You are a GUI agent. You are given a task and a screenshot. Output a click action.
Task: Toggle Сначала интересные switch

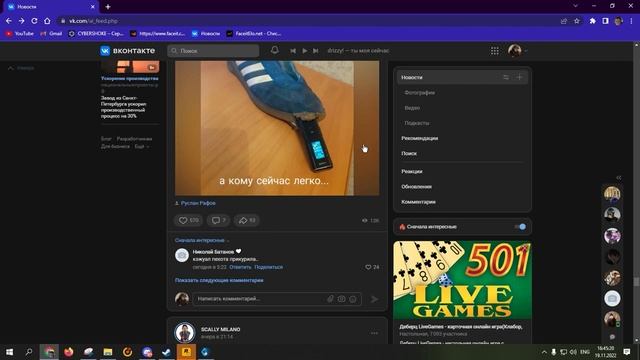point(520,227)
